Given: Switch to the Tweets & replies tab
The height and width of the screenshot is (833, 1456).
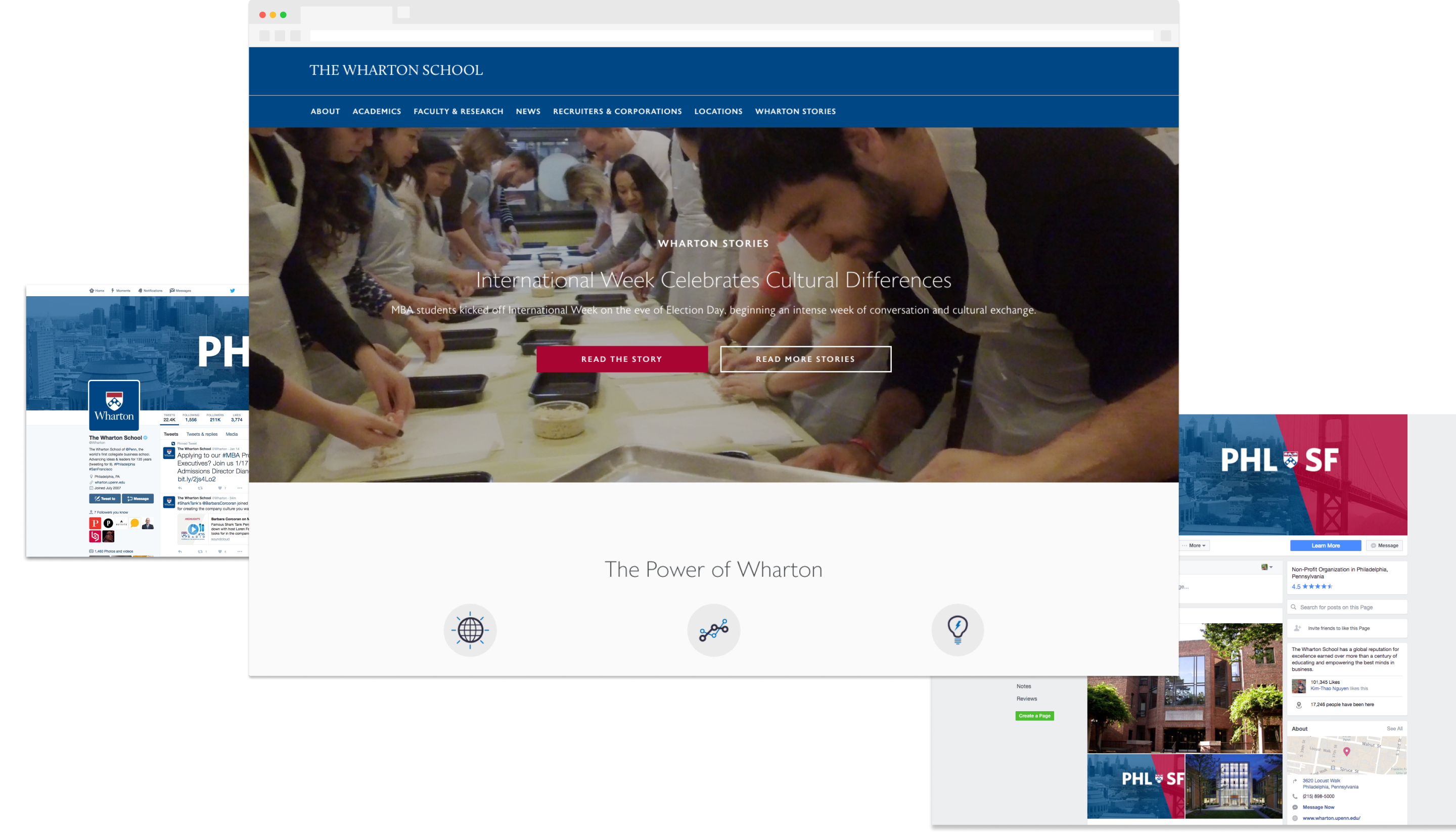Looking at the screenshot, I should (203, 435).
